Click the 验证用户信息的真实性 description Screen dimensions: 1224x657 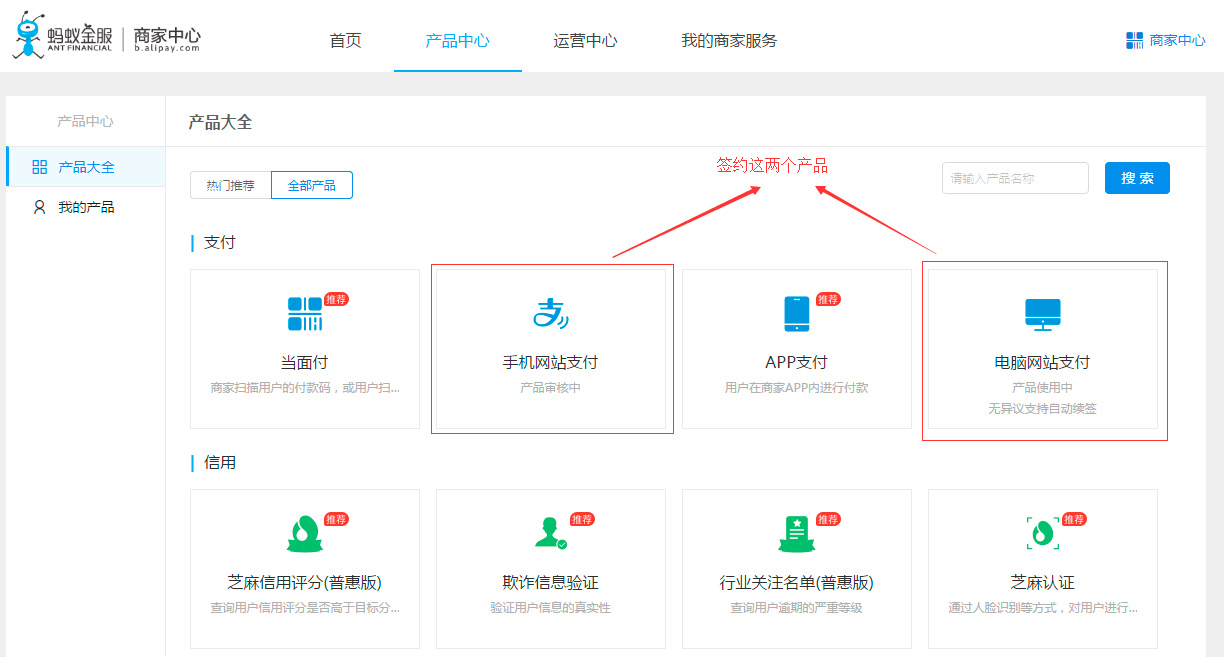(551, 607)
